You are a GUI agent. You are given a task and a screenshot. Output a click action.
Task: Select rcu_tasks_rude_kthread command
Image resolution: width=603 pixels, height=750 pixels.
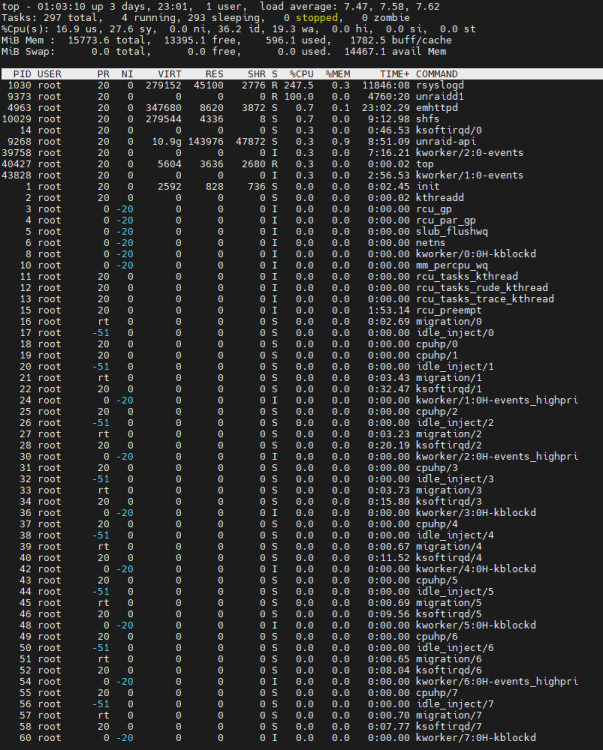pos(482,287)
